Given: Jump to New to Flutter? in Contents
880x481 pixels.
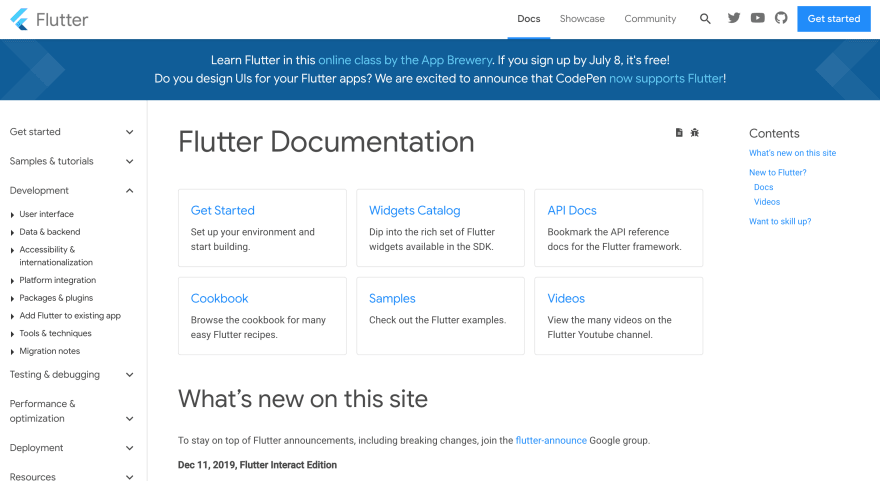Looking at the screenshot, I should [x=777, y=172].
